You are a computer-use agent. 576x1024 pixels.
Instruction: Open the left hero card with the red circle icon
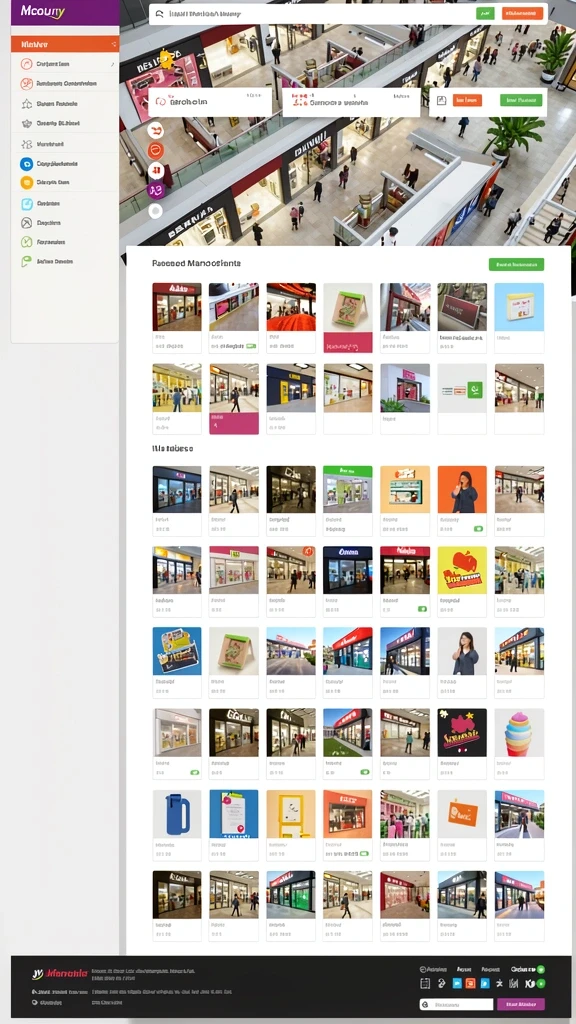pos(210,102)
